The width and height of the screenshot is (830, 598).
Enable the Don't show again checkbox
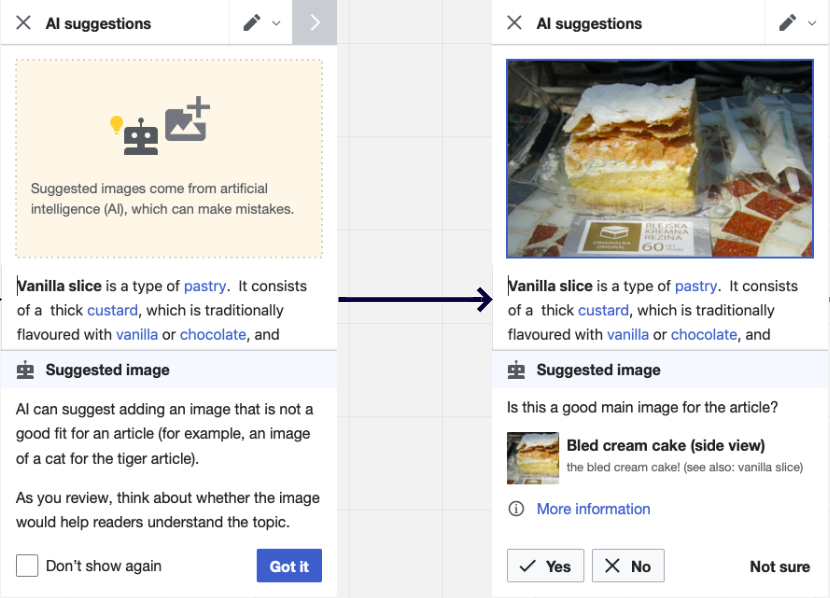click(27, 566)
